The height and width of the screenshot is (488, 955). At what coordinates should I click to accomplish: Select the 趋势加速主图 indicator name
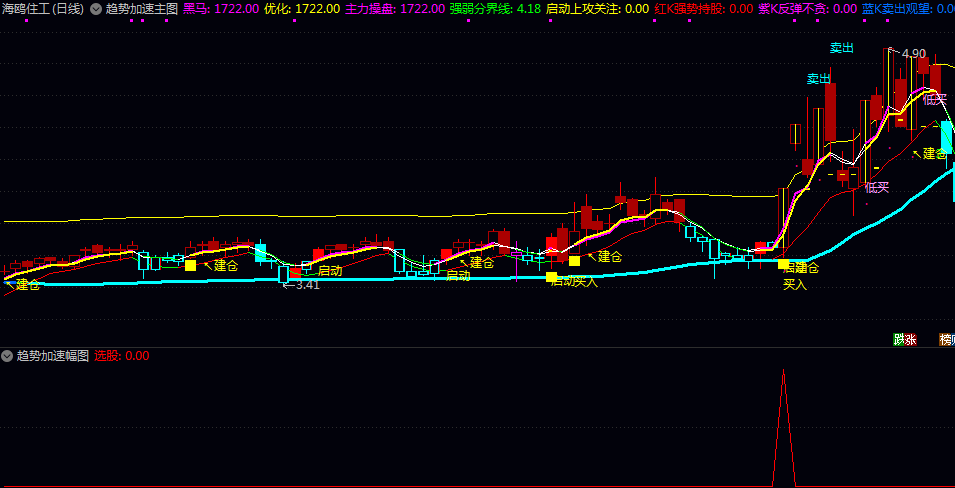click(142, 9)
